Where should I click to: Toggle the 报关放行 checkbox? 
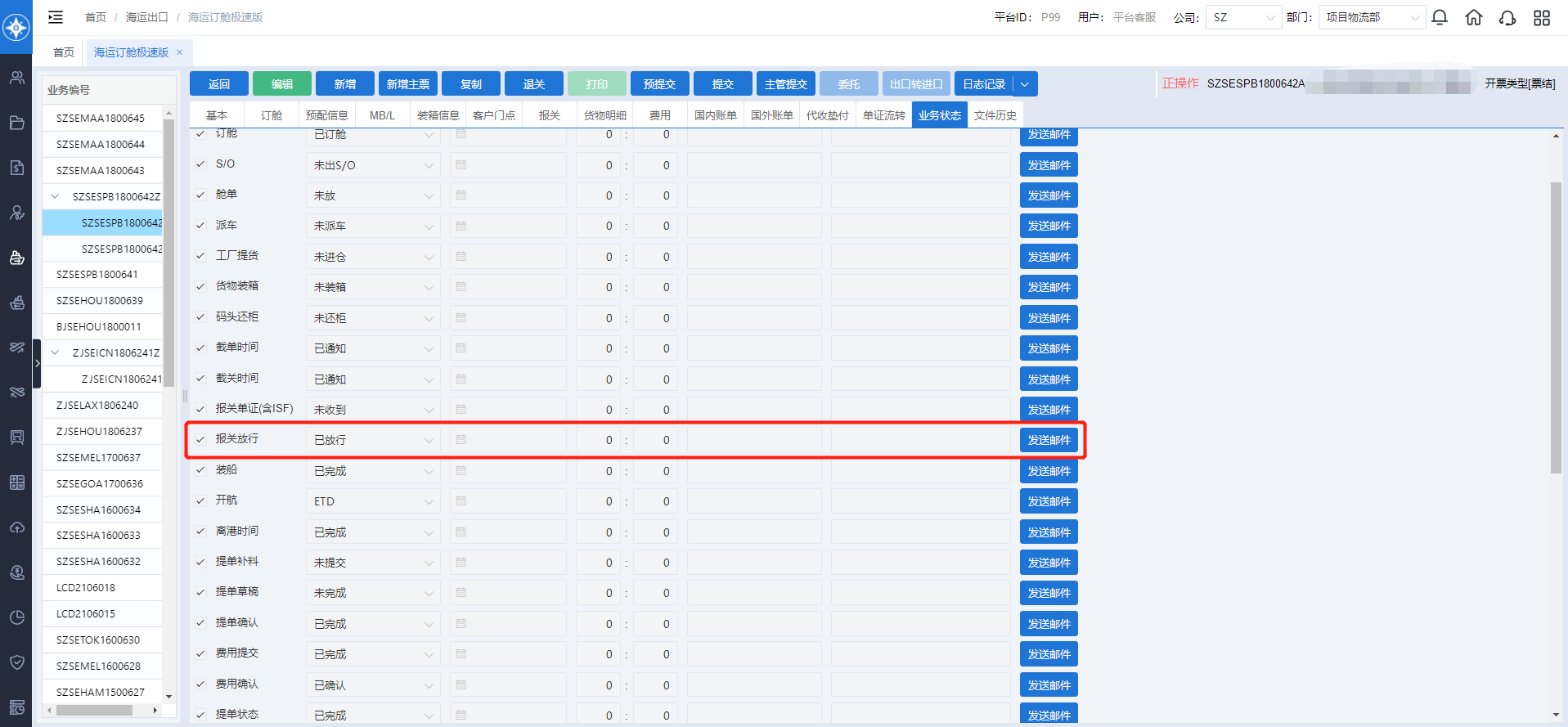pos(200,440)
